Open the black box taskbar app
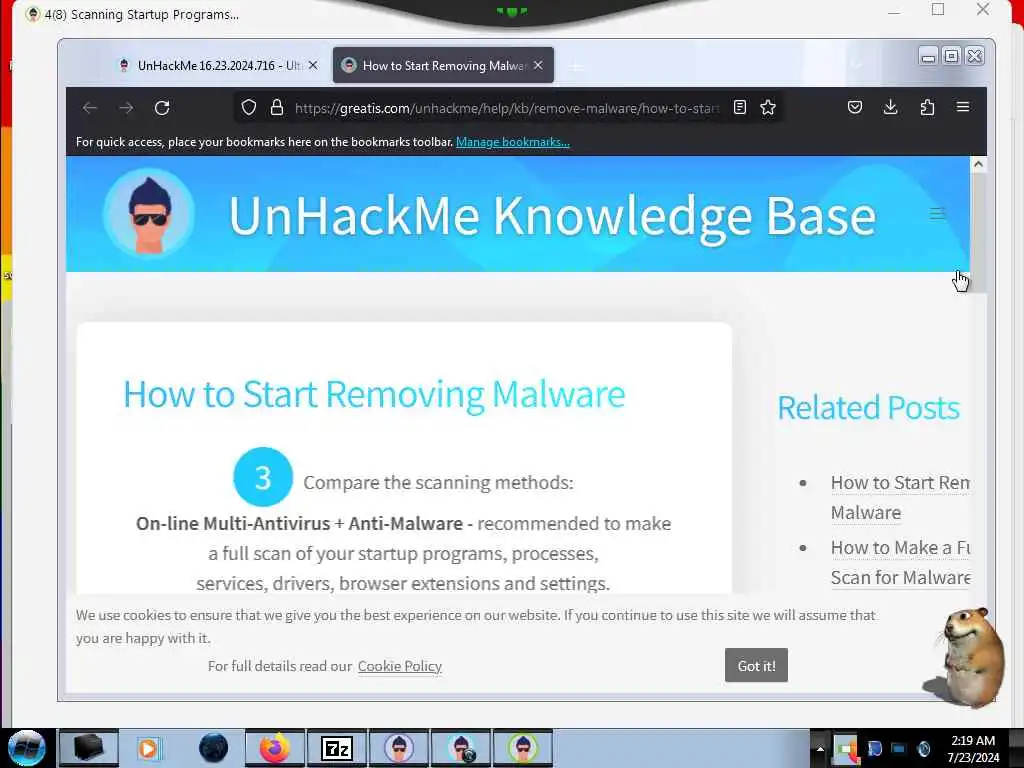Image resolution: width=1024 pixels, height=768 pixels. coord(89,748)
